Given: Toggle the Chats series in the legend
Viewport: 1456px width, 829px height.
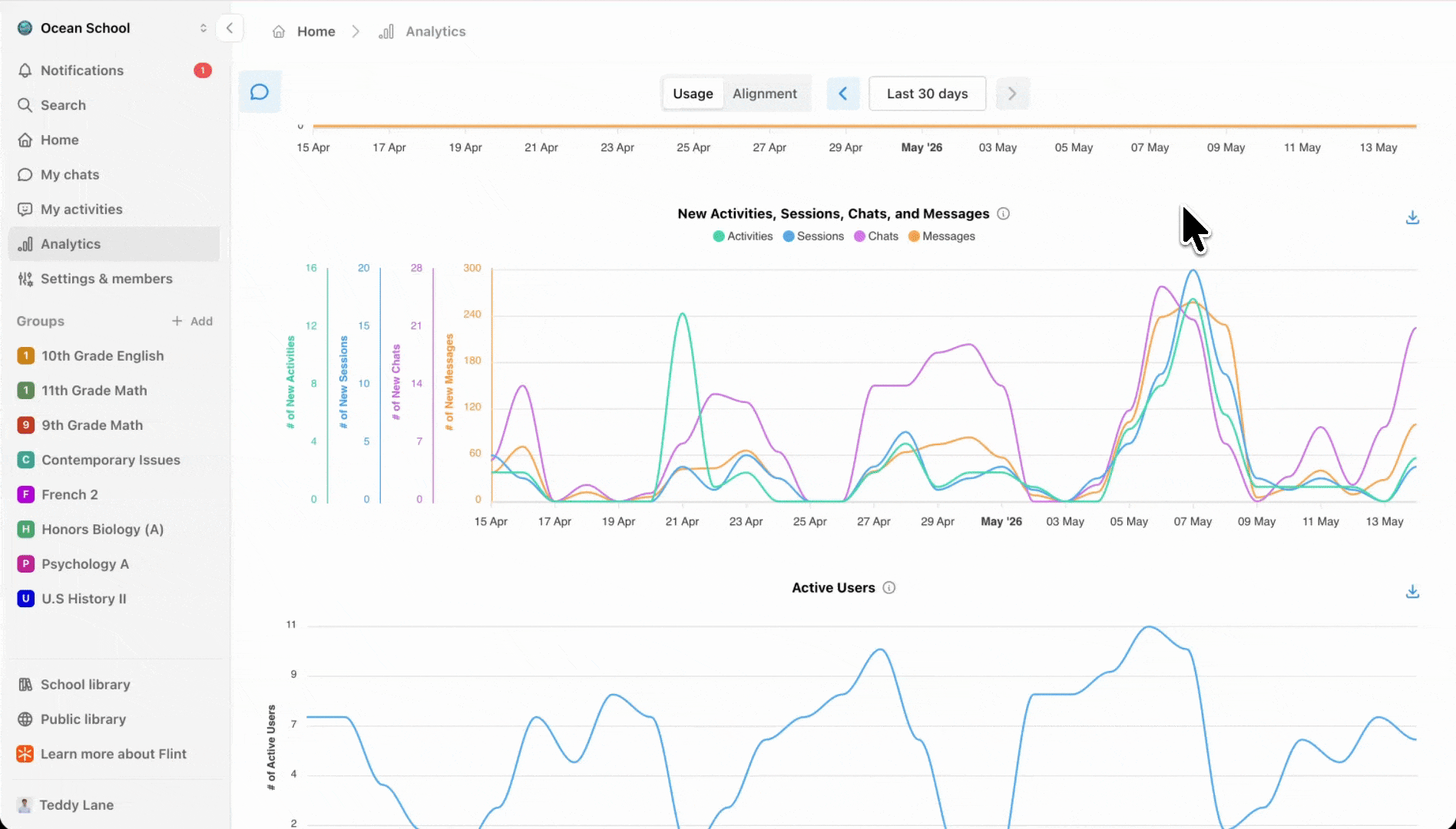Looking at the screenshot, I should pos(876,236).
